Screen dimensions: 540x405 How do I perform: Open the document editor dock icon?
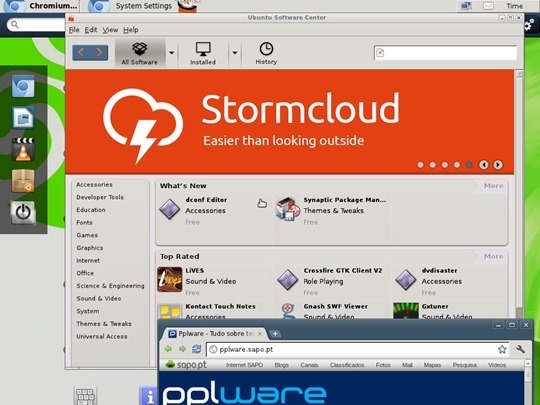click(23, 117)
